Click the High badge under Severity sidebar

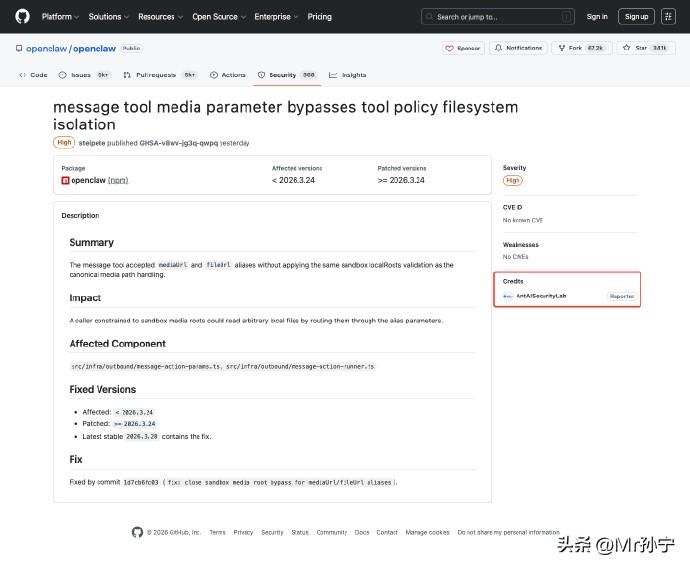point(512,180)
